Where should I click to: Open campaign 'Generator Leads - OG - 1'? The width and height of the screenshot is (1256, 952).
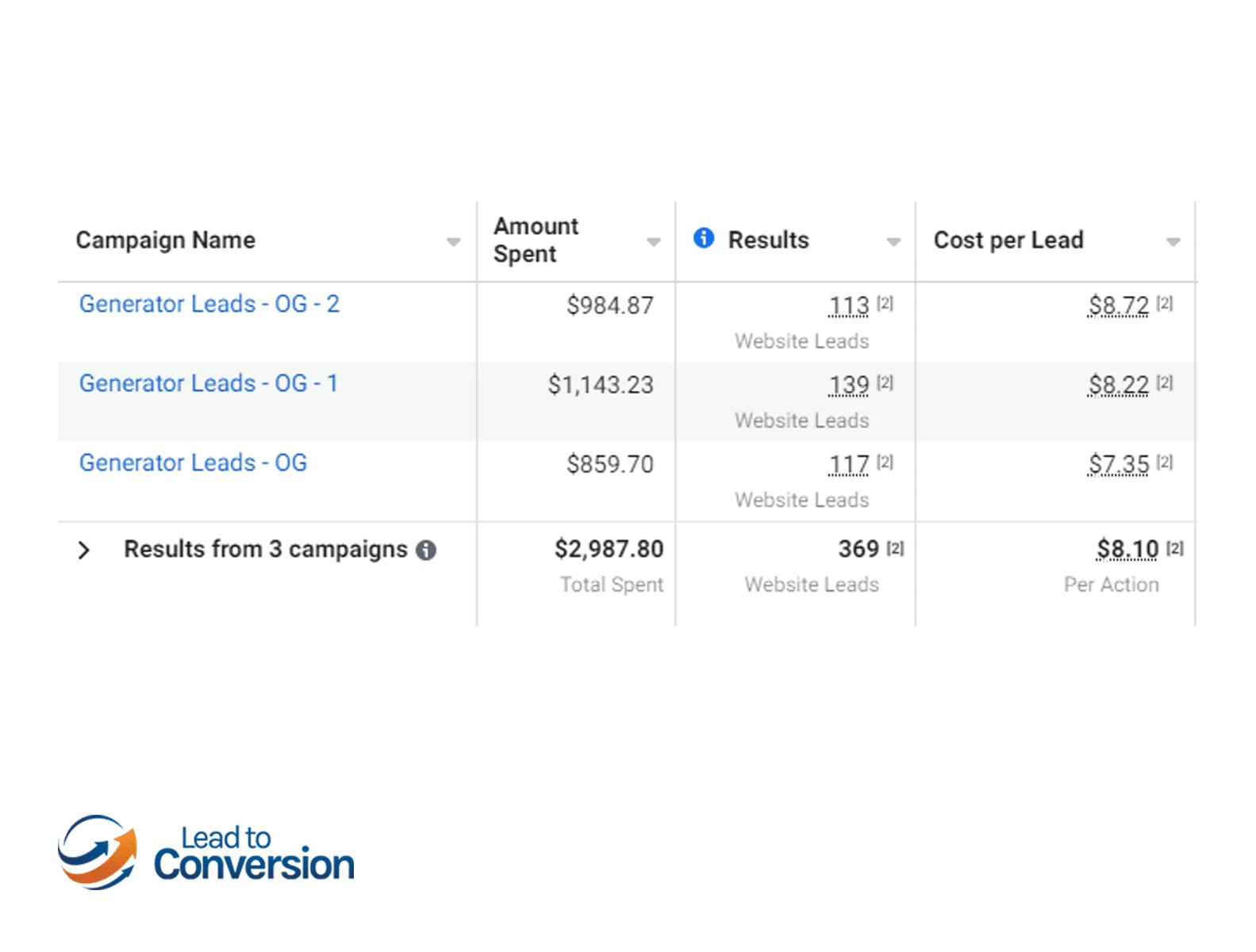coord(209,383)
